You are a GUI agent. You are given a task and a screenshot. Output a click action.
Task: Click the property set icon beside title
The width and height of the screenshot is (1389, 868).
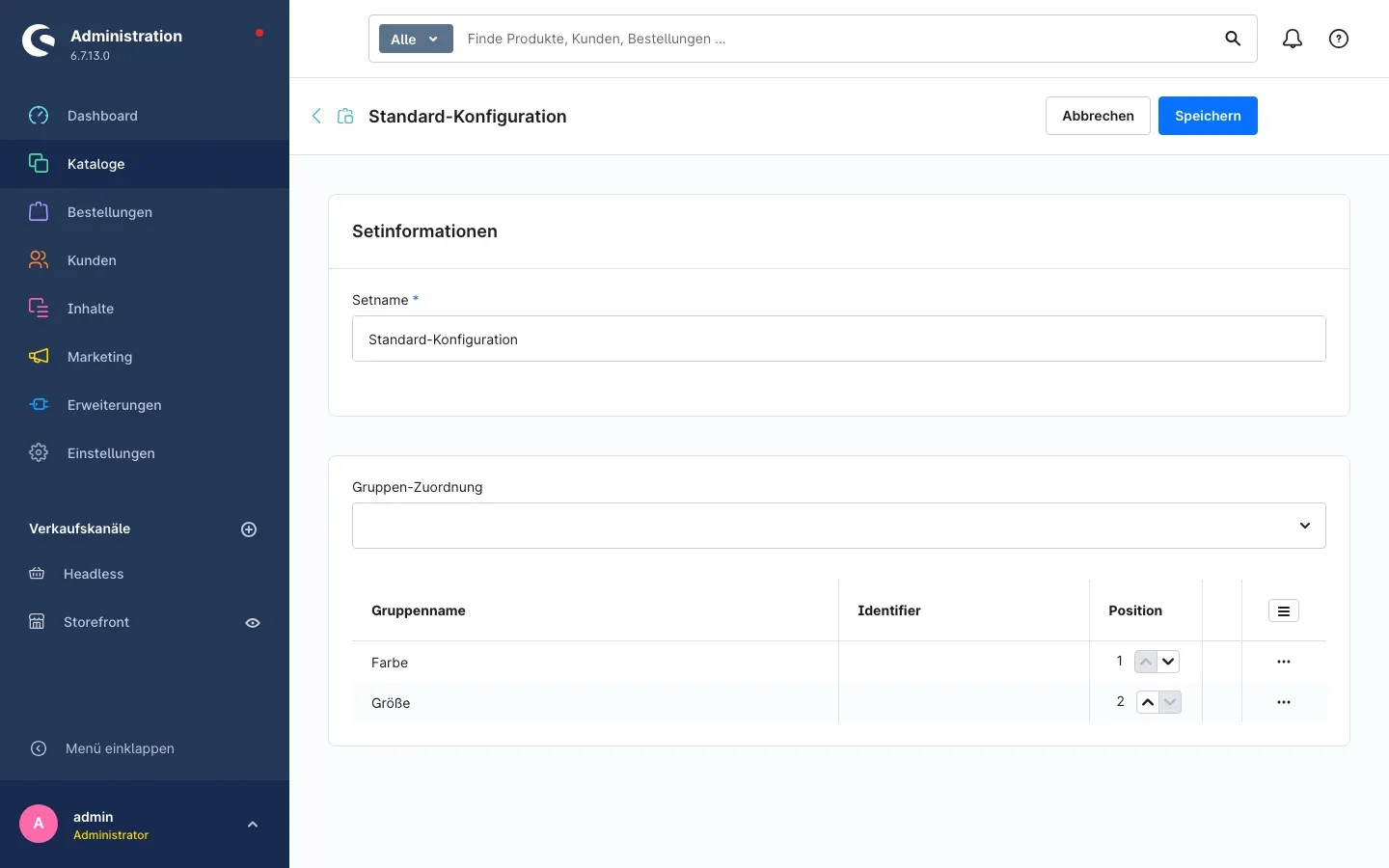345,116
